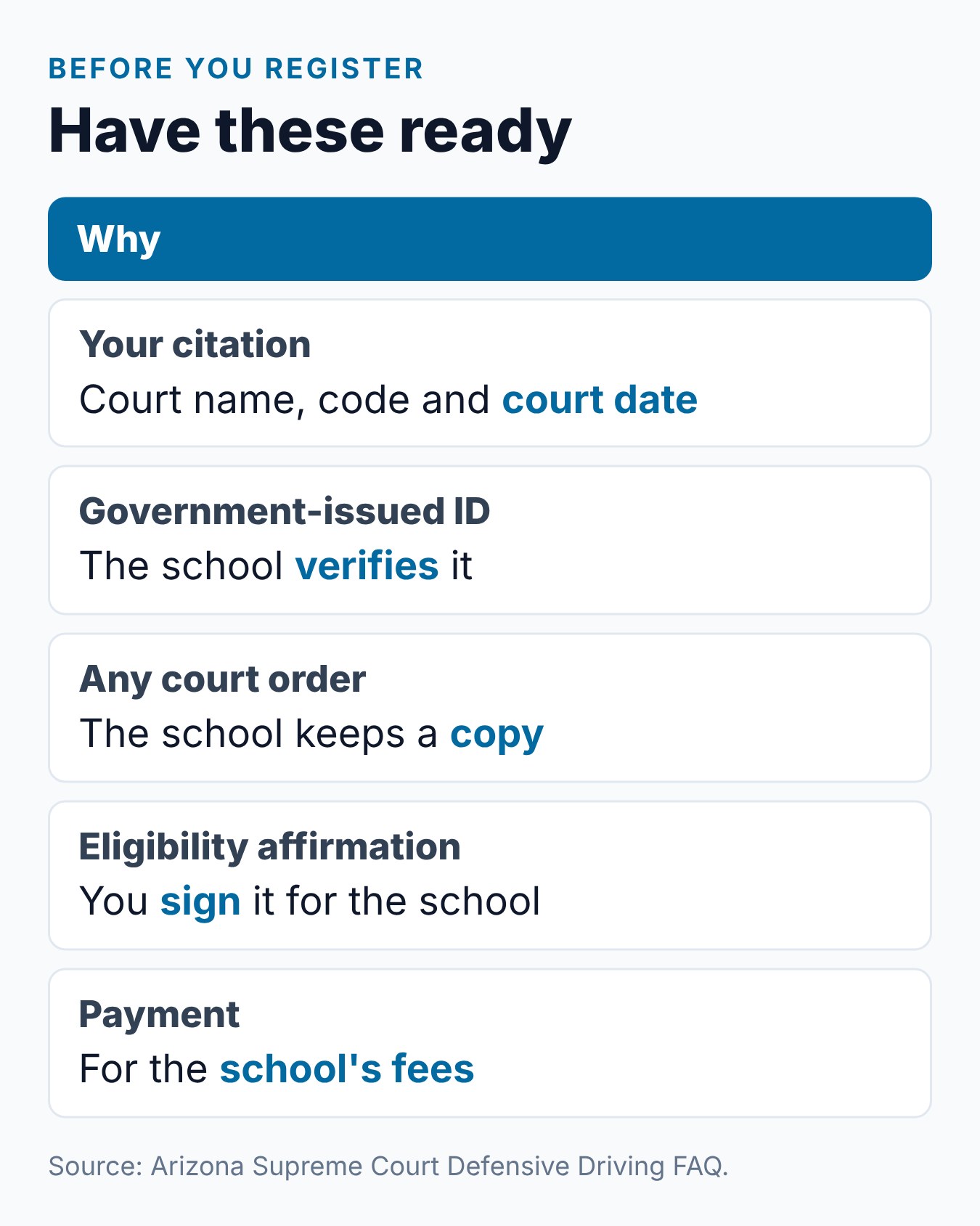
Task: Click the blue Why header bar
Action: (x=490, y=239)
